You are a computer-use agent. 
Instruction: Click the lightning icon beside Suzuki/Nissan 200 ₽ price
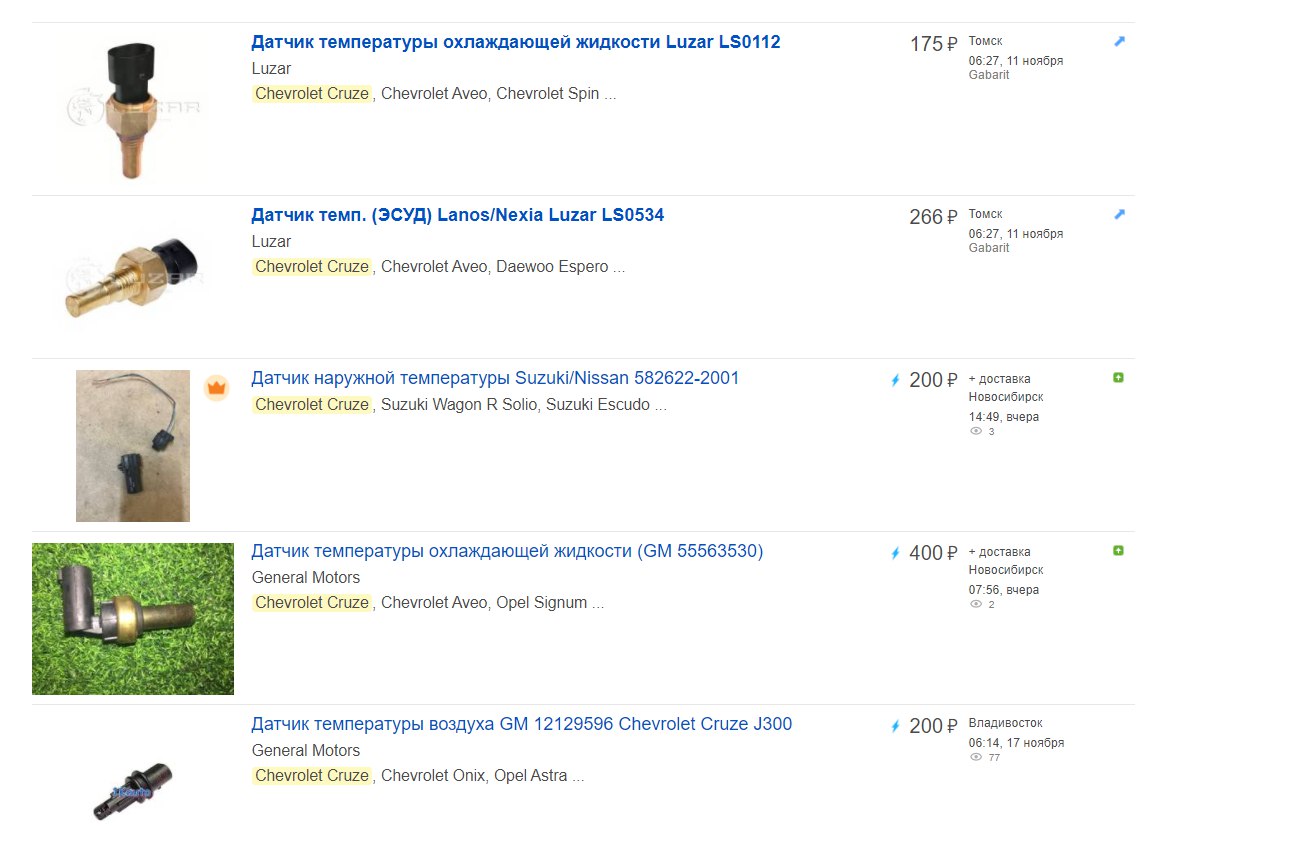(x=896, y=380)
